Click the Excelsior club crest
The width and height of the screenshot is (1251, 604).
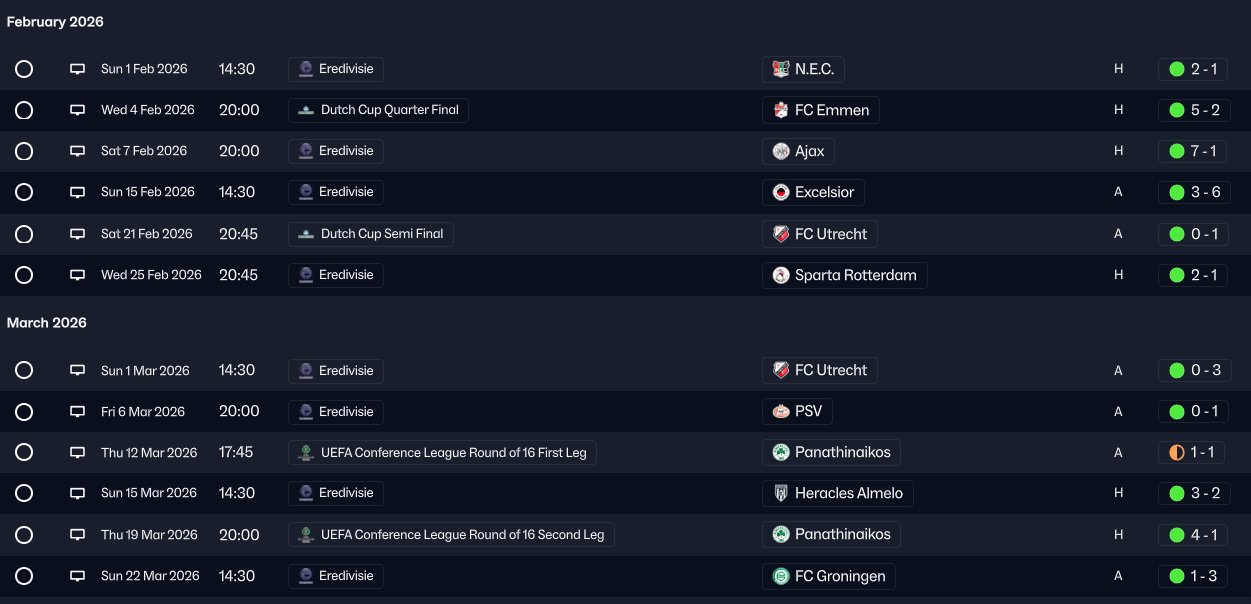point(781,192)
